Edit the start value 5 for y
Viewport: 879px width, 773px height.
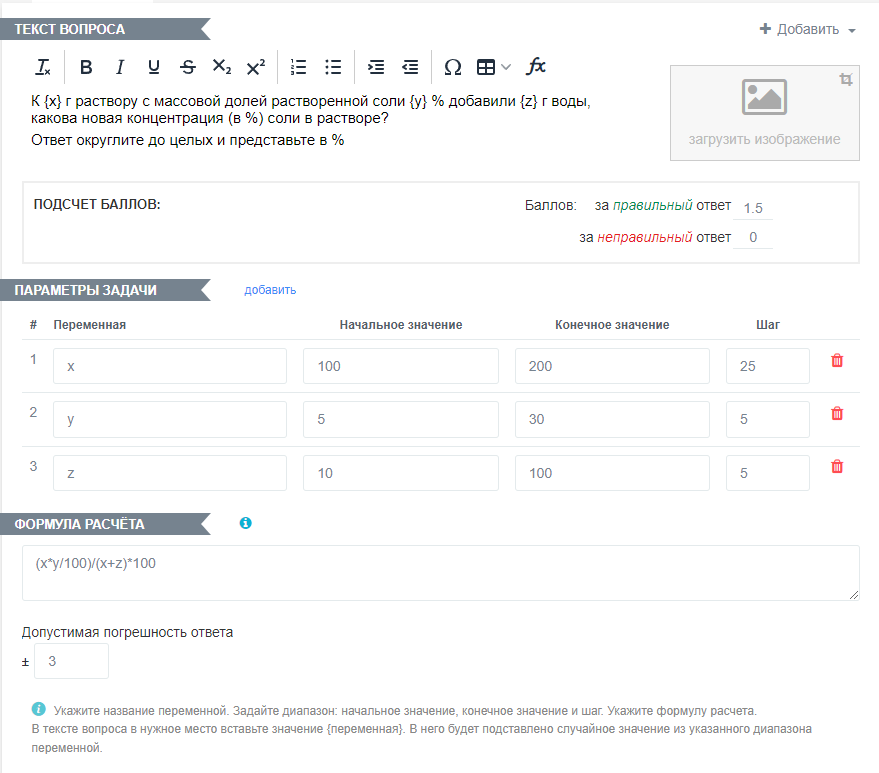point(401,419)
